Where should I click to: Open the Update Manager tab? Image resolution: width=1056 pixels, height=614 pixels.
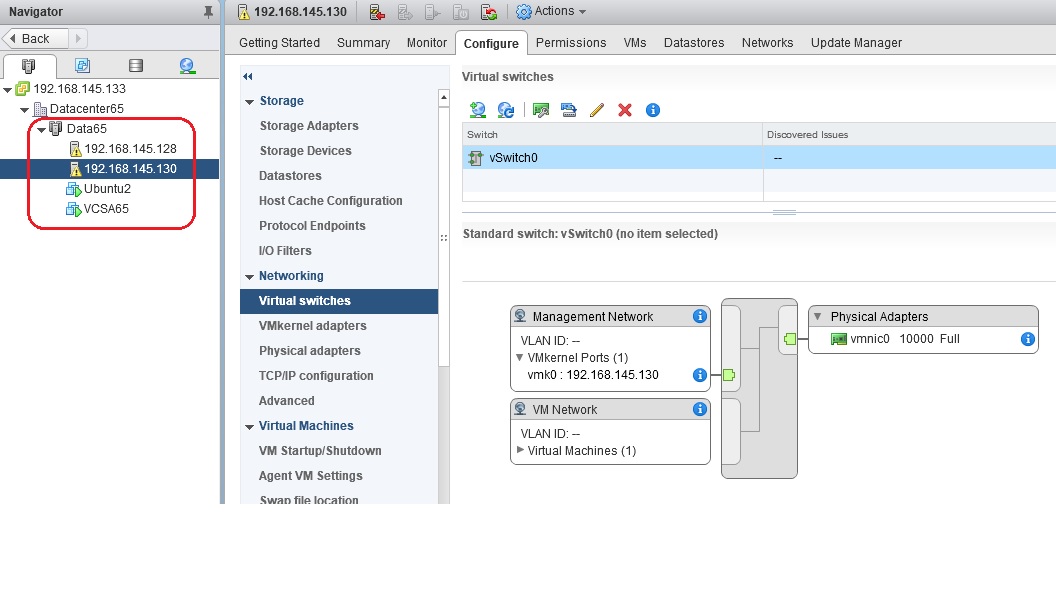point(856,43)
